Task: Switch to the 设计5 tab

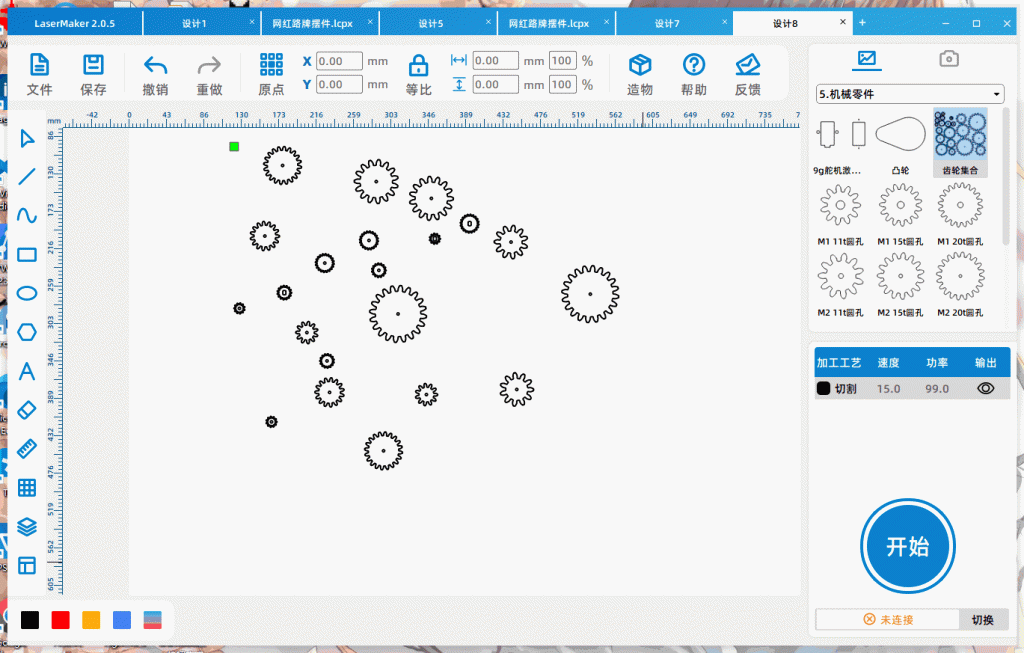Action: [x=430, y=23]
